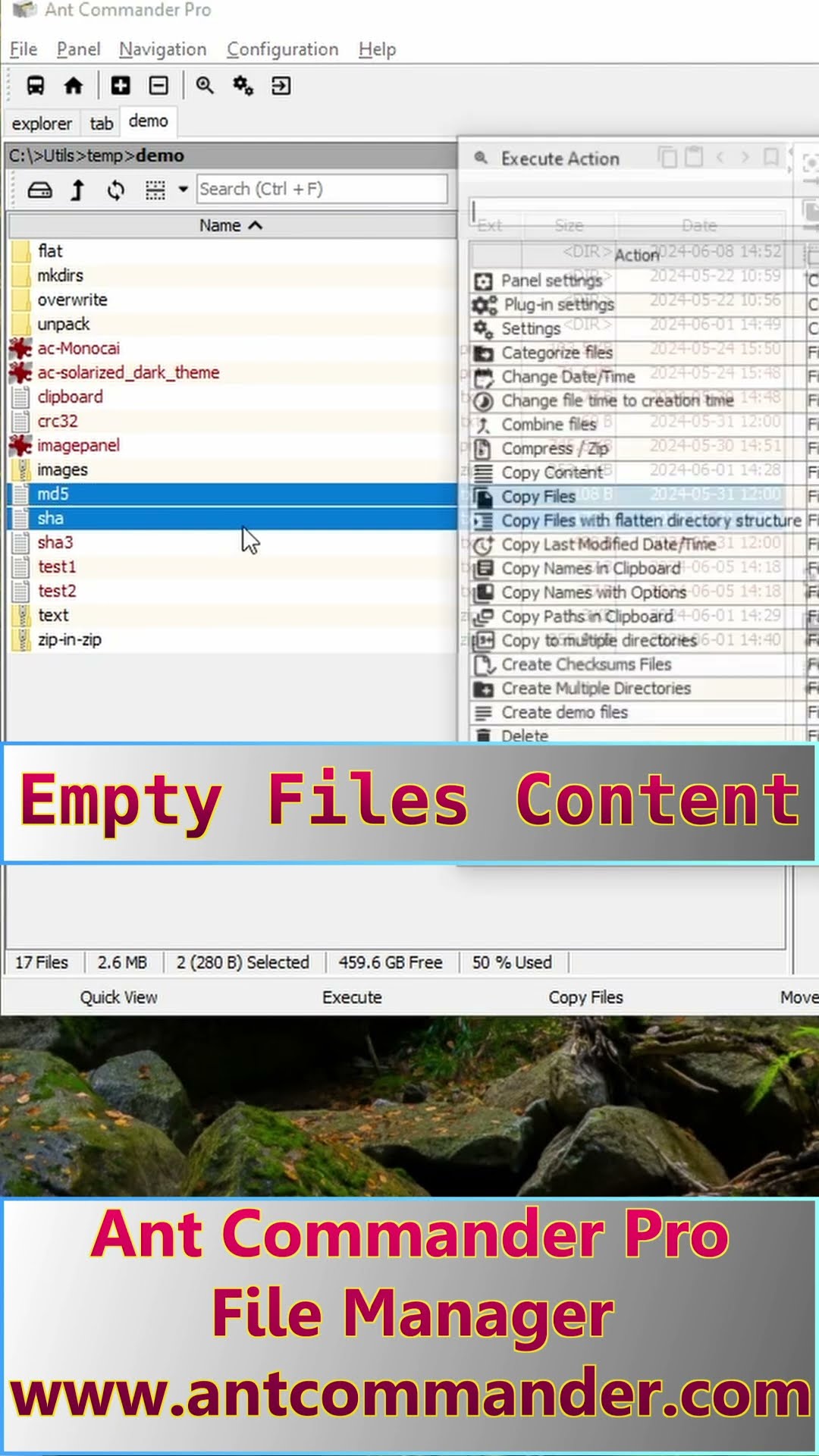The width and height of the screenshot is (819, 1456).
Task: Choose Plug-in settings action
Action: [637, 305]
